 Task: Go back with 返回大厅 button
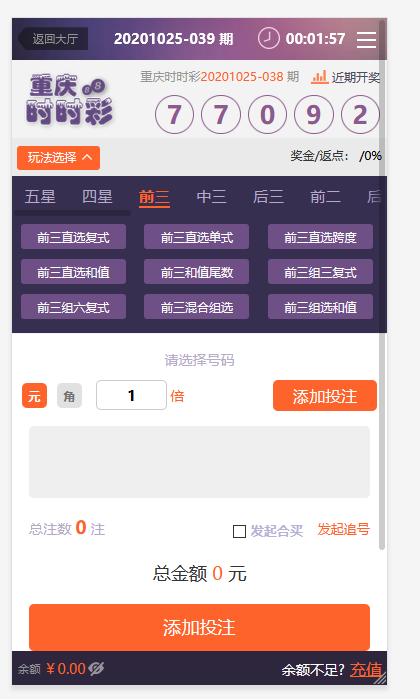(x=53, y=39)
